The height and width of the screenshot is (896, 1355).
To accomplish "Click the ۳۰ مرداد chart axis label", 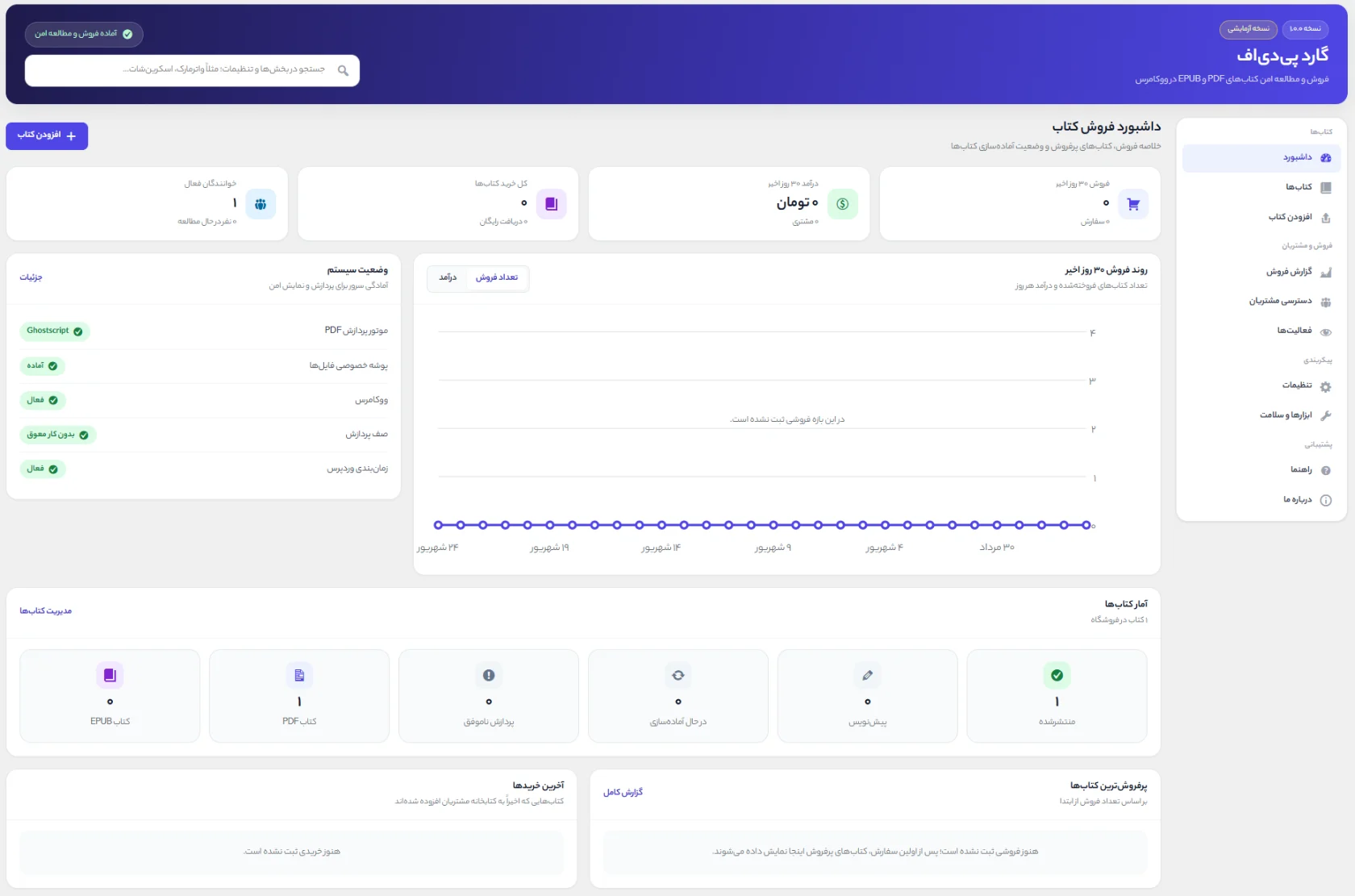I will click(x=997, y=548).
